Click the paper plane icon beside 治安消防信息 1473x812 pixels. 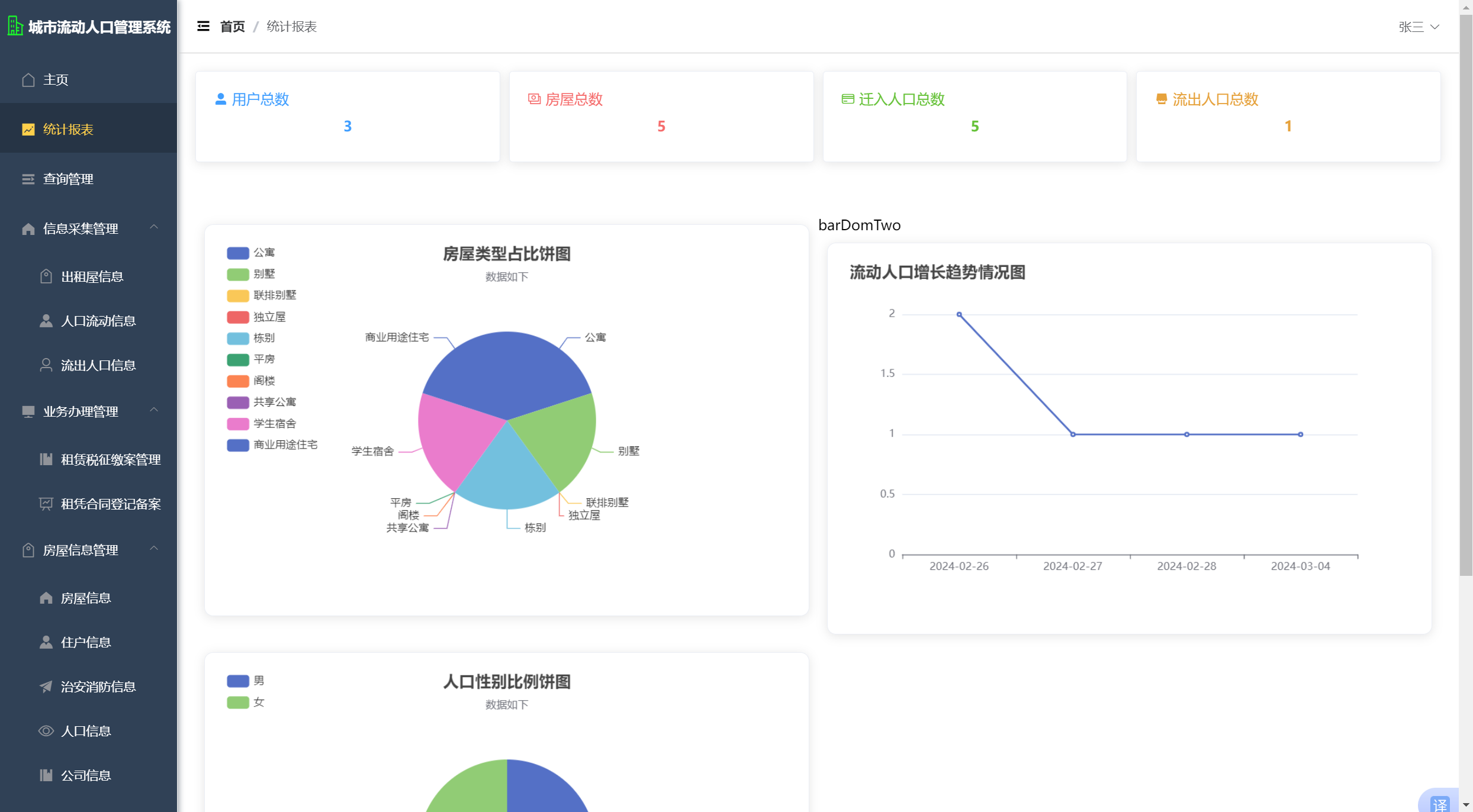[x=46, y=687]
